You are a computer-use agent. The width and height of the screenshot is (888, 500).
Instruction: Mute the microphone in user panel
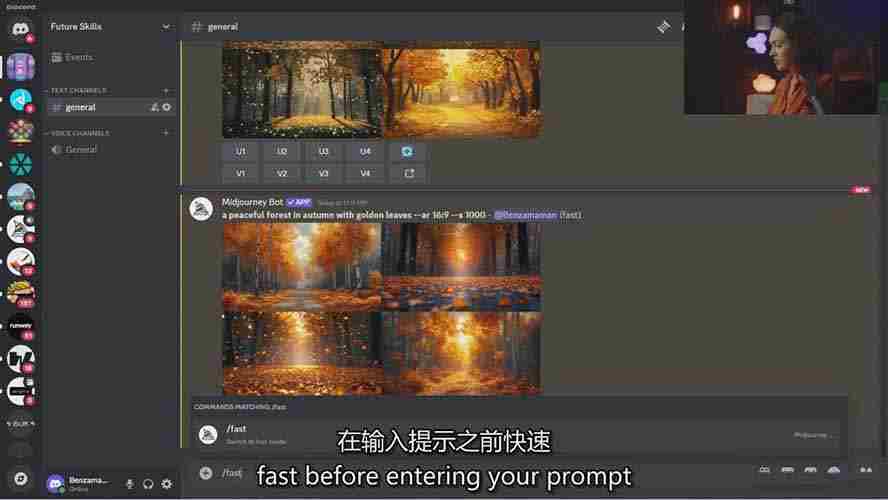[129, 484]
